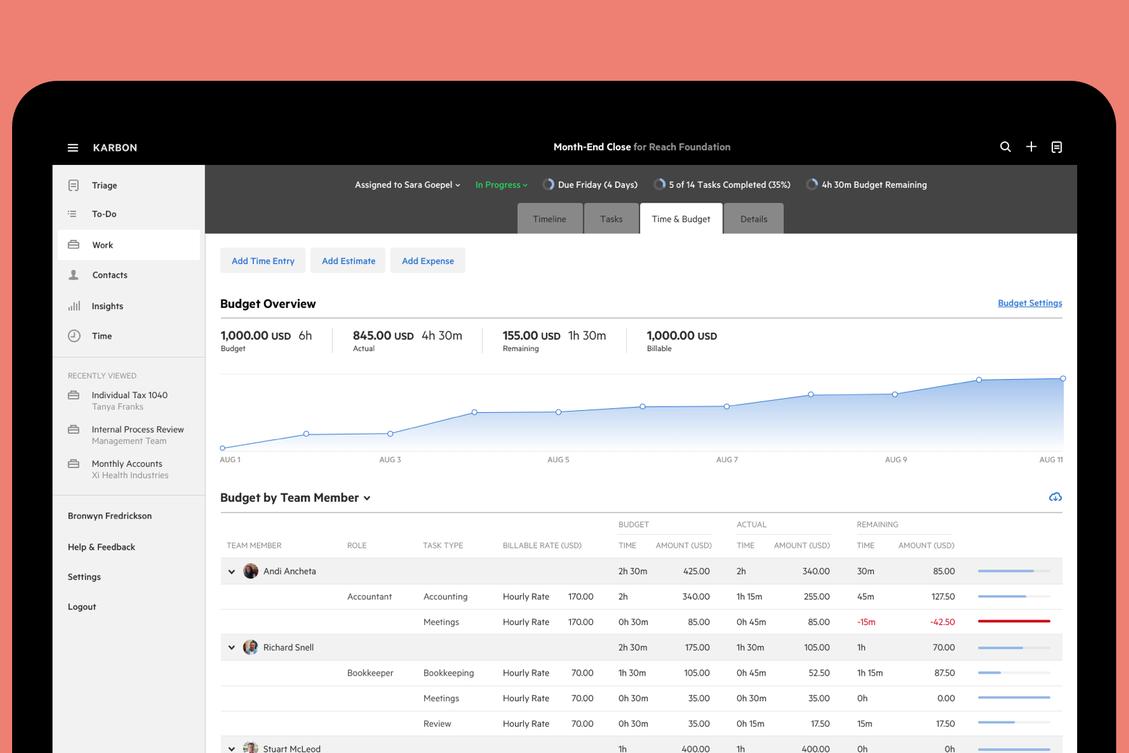Open the hamburger menu next to KARBON

(73, 148)
